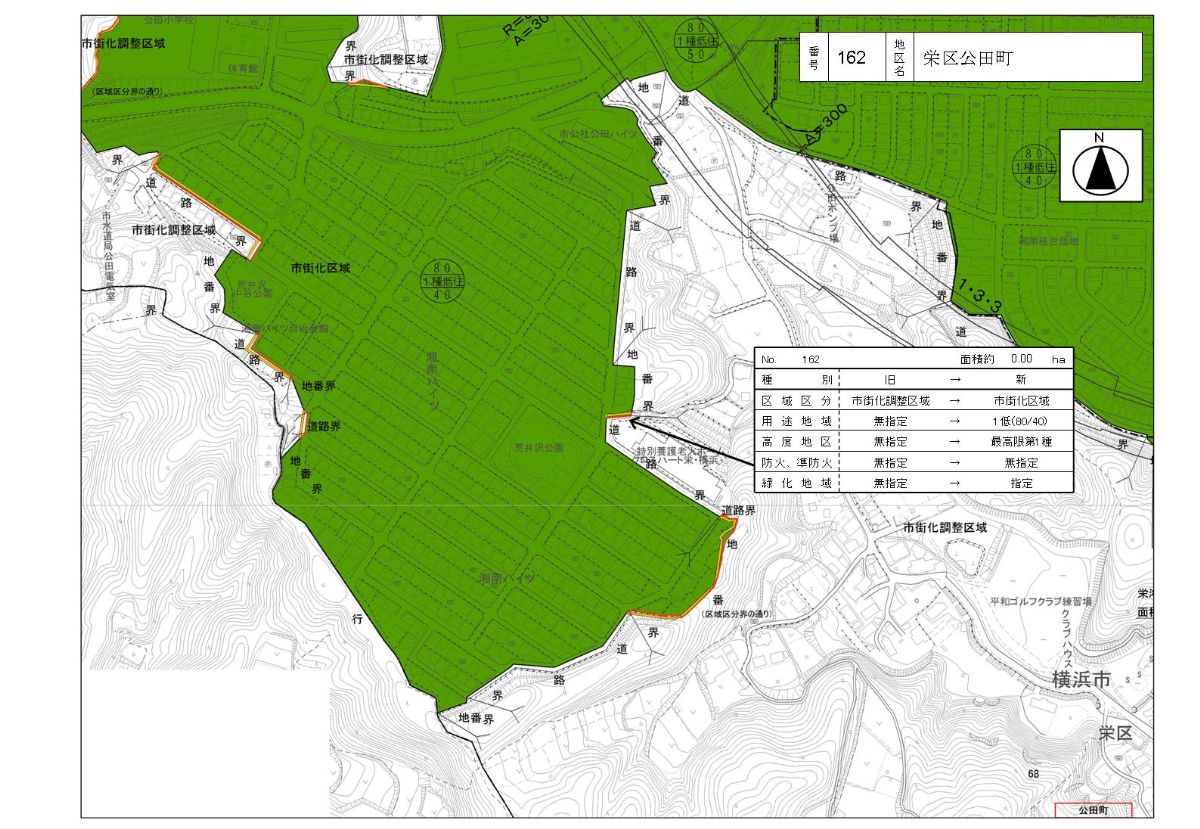Viewport: 1200px width, 829px height.
Task: Click the red-boxed 公田町 label
Action: [x=1092, y=810]
